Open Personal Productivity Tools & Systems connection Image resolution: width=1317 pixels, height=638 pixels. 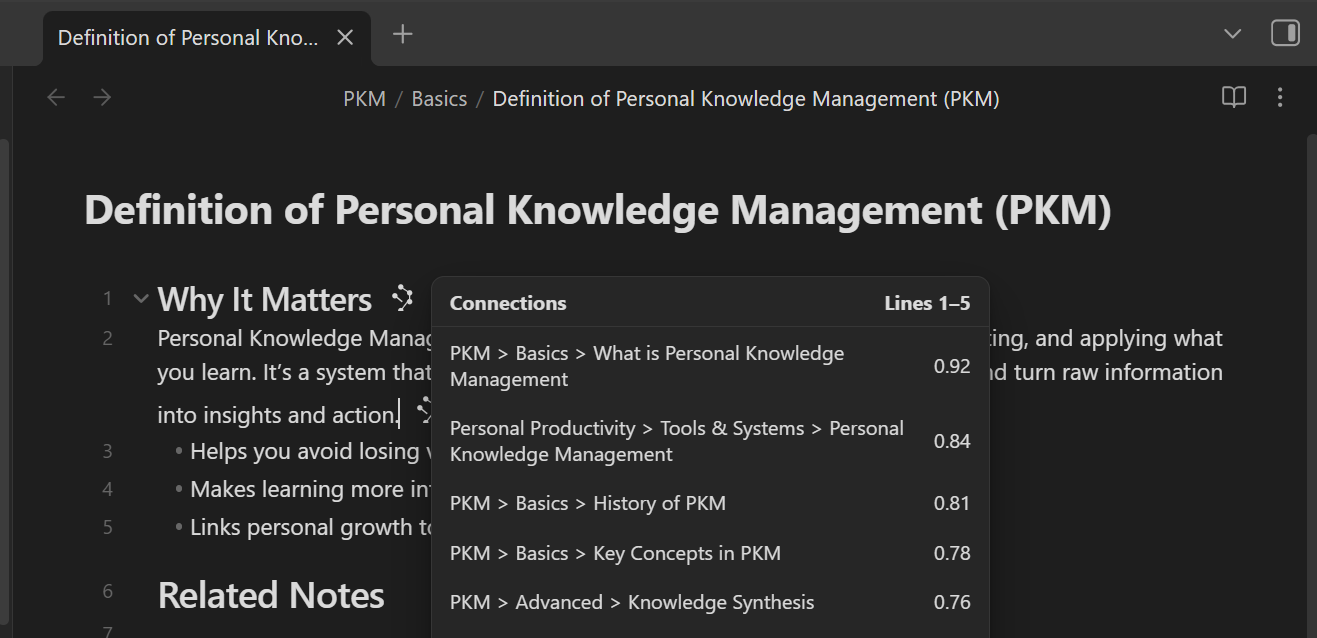pos(676,441)
